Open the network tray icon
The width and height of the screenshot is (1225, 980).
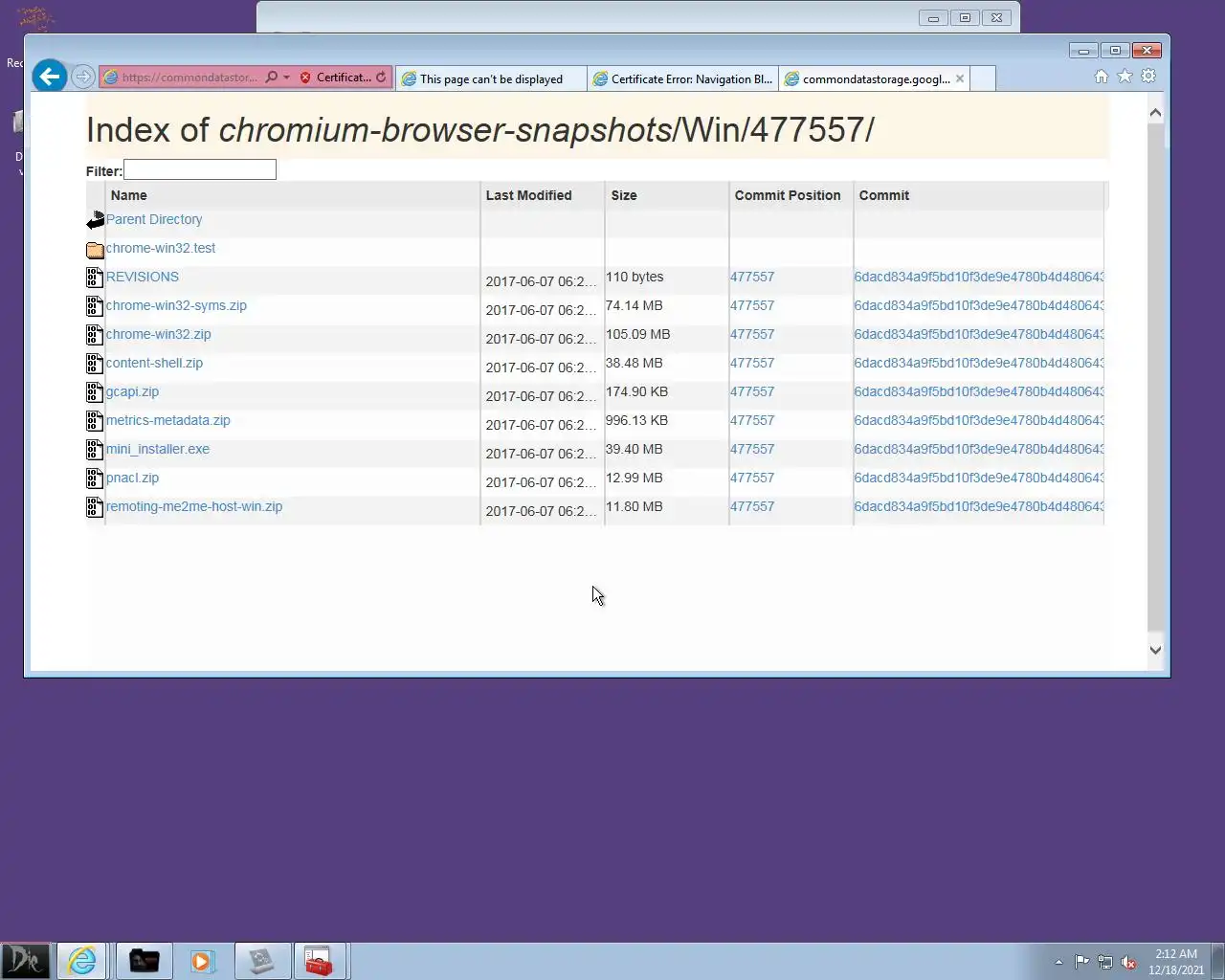[x=1105, y=962]
